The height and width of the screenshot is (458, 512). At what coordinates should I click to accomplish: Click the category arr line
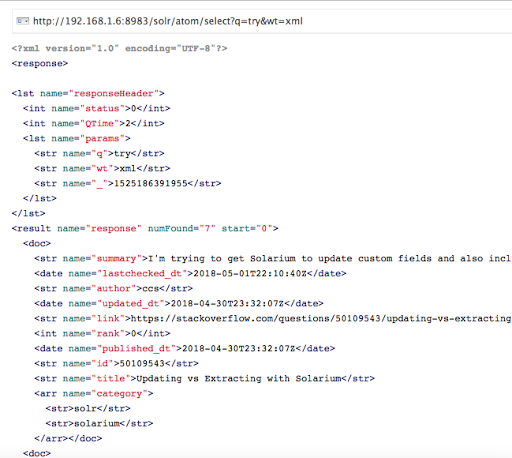pyautogui.click(x=94, y=394)
